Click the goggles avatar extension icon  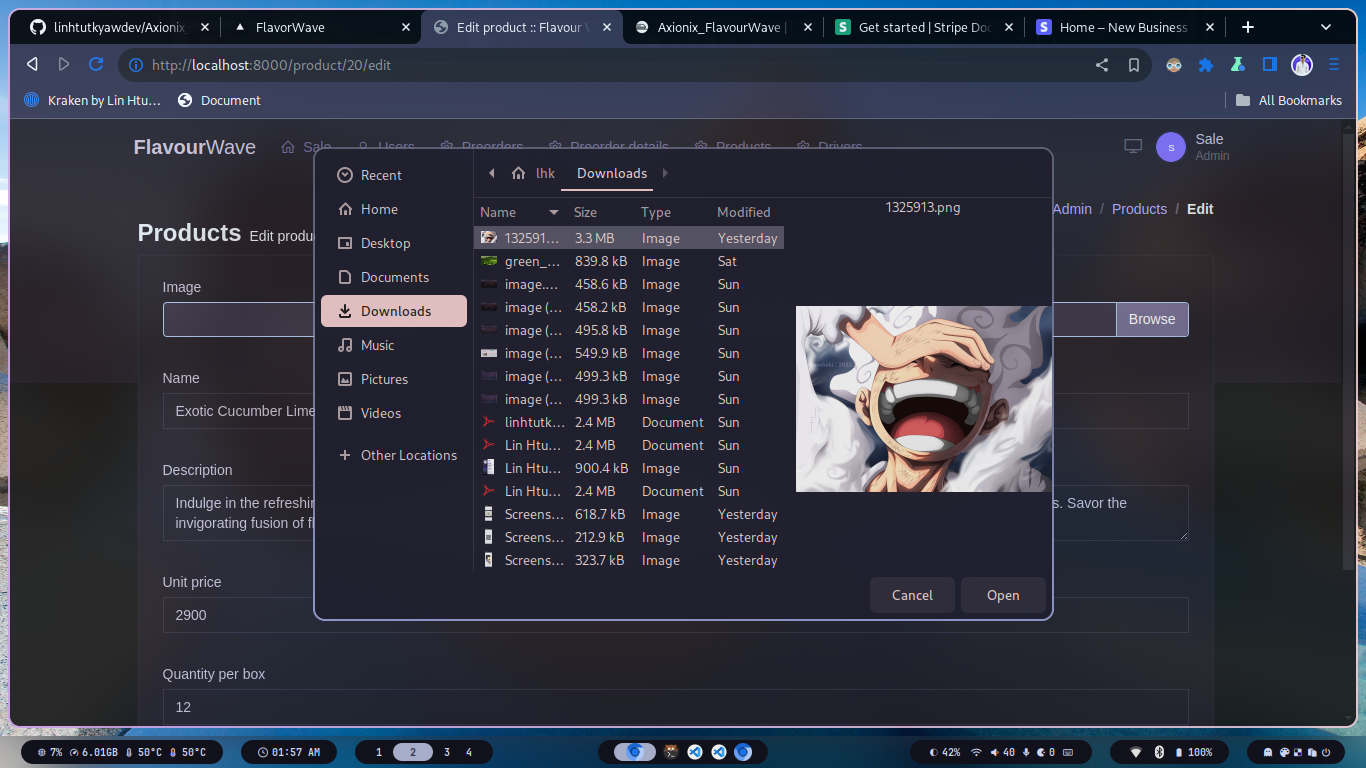coord(1174,65)
